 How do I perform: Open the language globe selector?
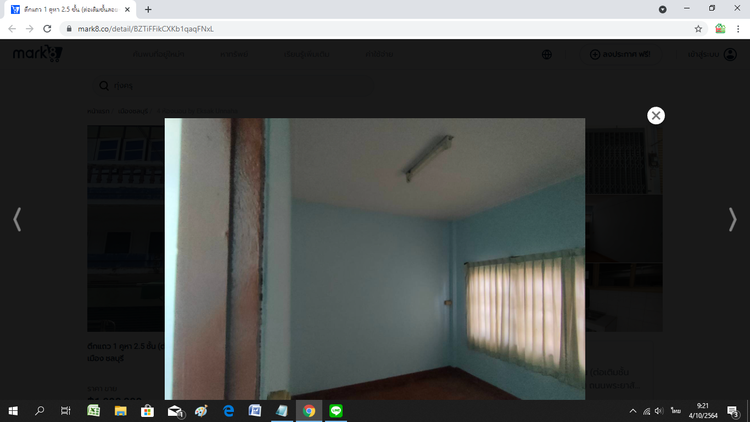pyautogui.click(x=547, y=54)
